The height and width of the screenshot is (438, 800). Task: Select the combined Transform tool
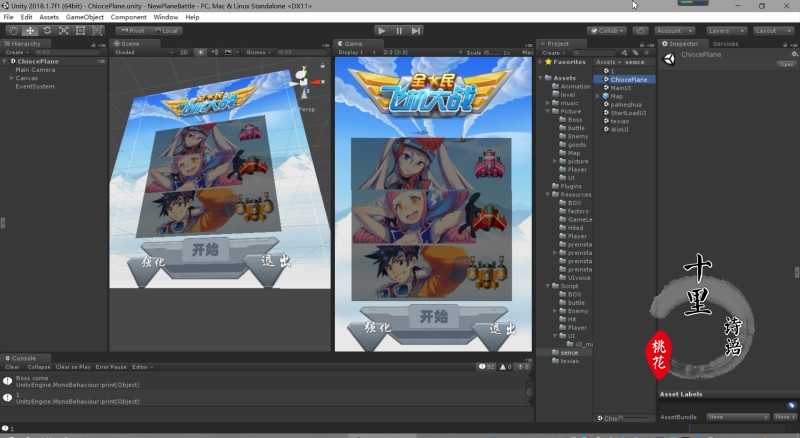tap(97, 31)
